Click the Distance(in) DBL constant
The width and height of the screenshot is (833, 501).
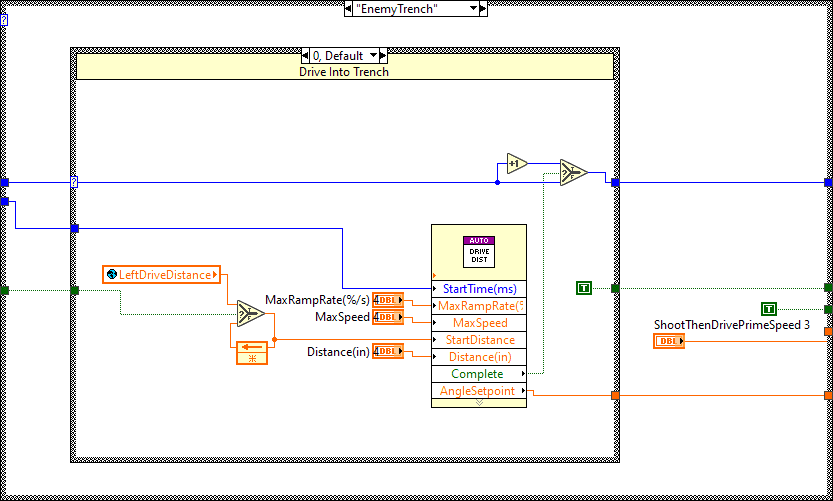(x=386, y=351)
